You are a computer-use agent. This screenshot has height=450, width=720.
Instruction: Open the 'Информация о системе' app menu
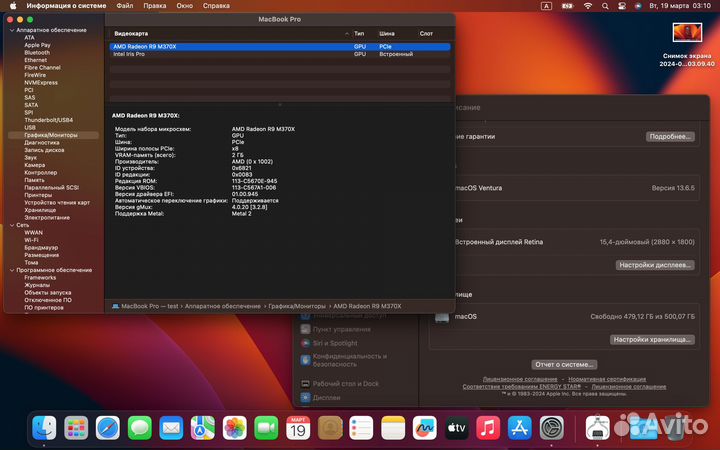pos(66,6)
